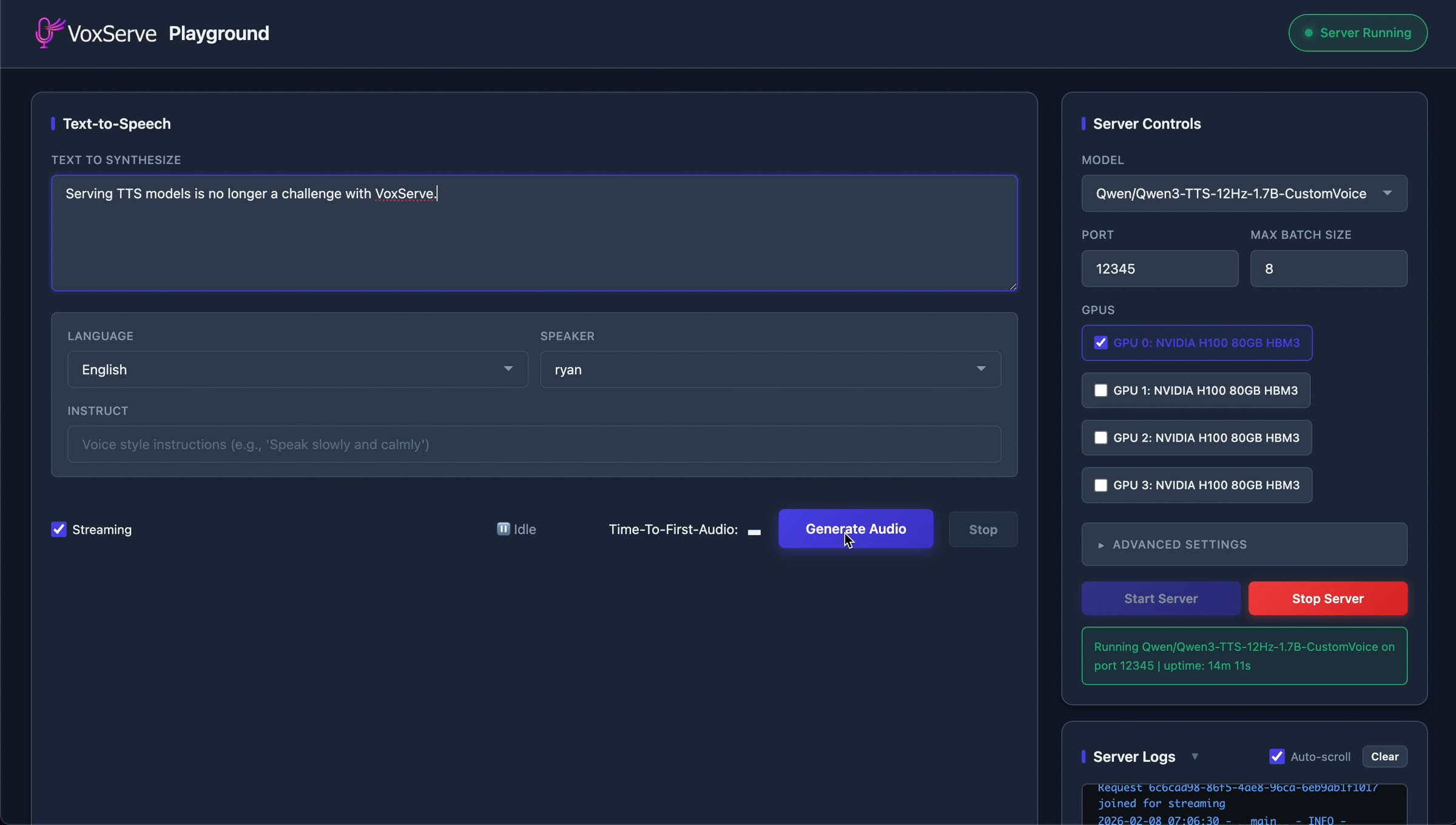Click the Idle status pause icon
The width and height of the screenshot is (1456, 825).
[x=503, y=529]
